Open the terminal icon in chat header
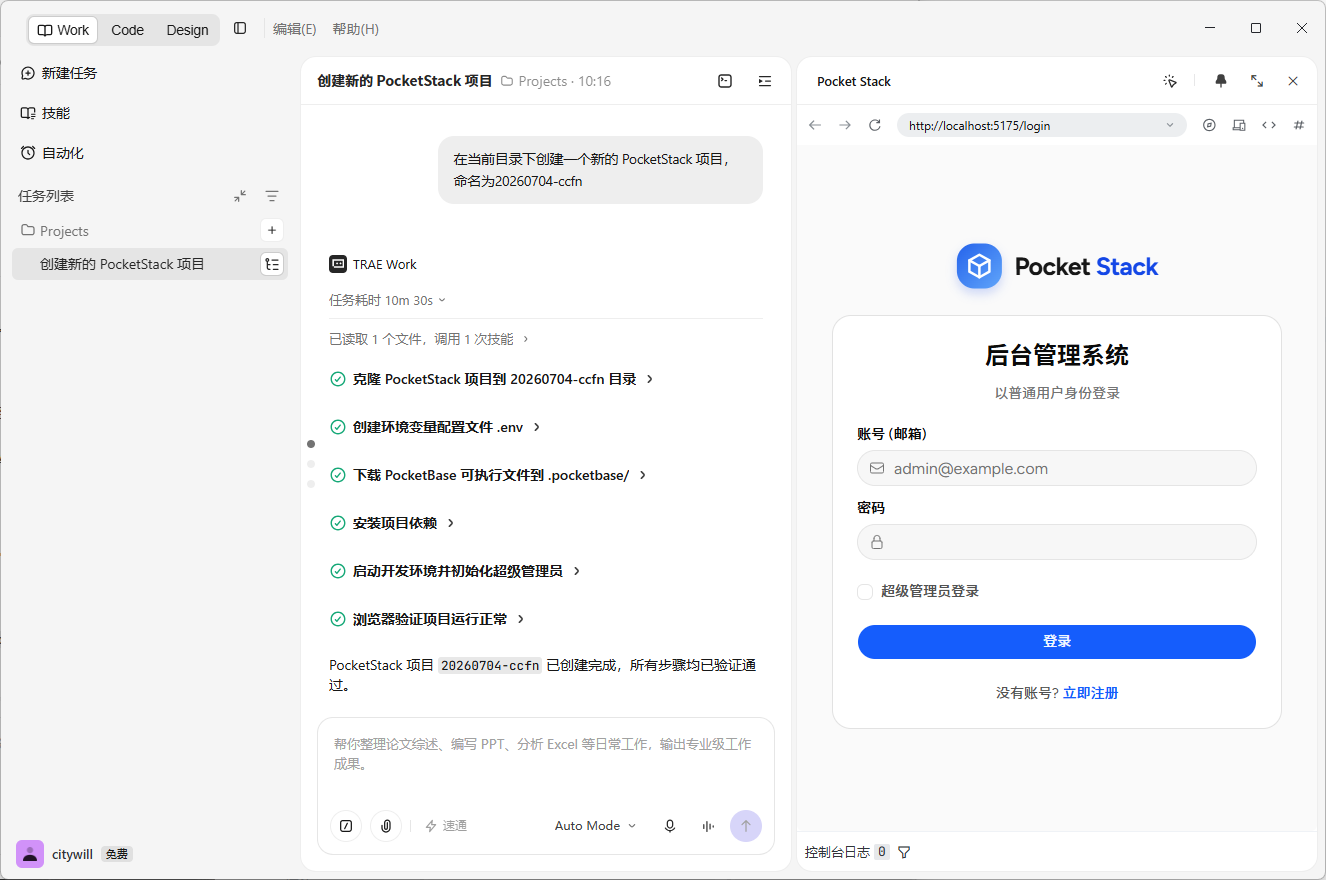The width and height of the screenshot is (1326, 880). (x=725, y=81)
